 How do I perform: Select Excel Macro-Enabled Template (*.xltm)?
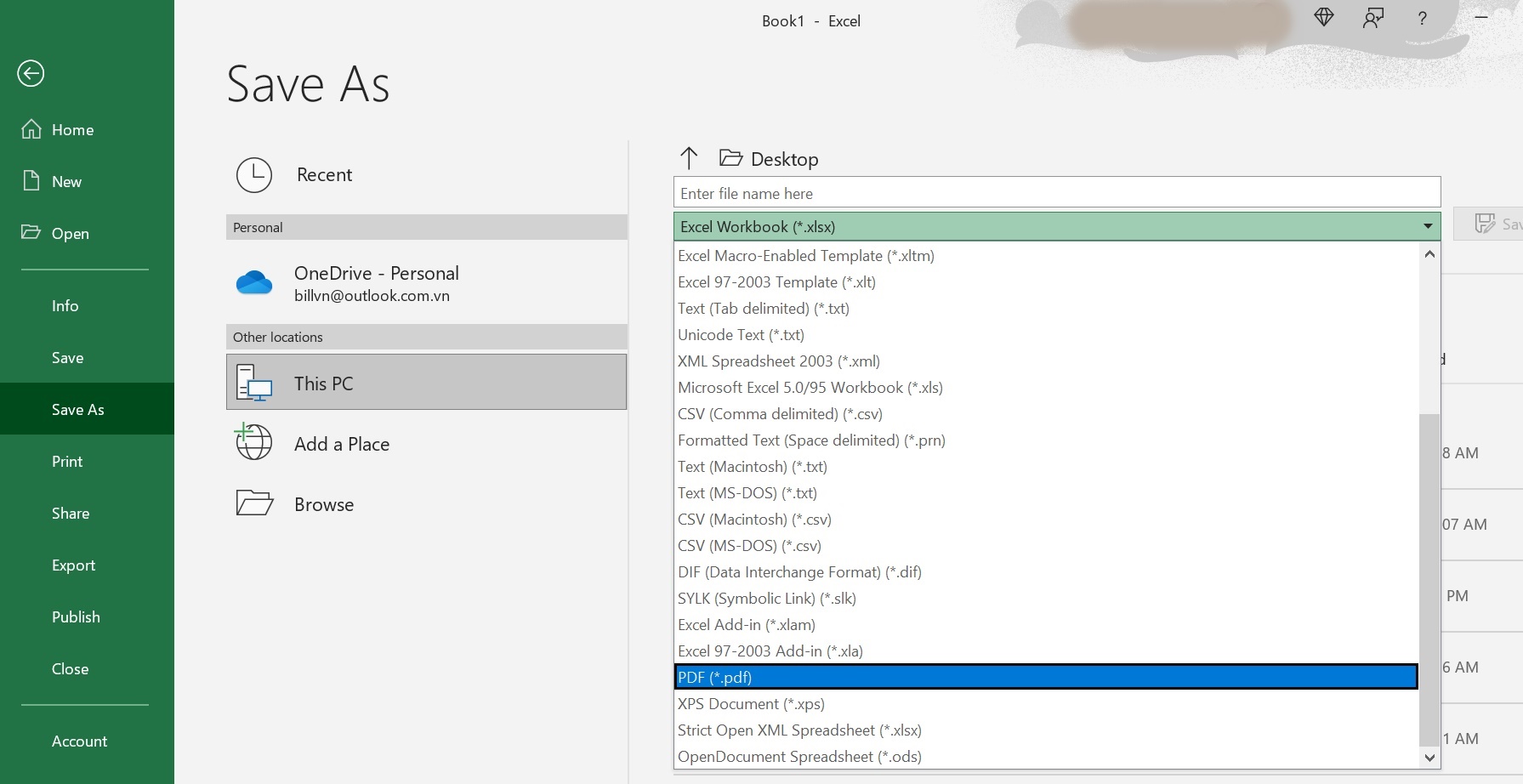pyautogui.click(x=1046, y=255)
